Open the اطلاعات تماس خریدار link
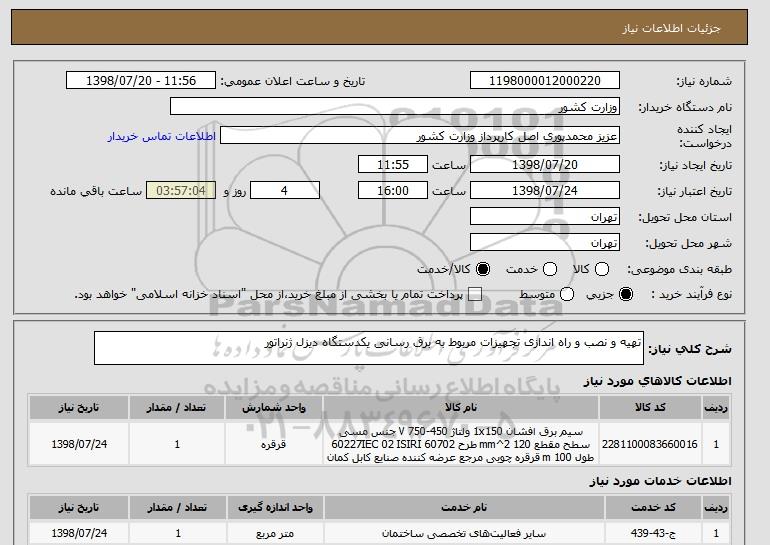Image resolution: width=770 pixels, height=545 pixels. (162, 136)
